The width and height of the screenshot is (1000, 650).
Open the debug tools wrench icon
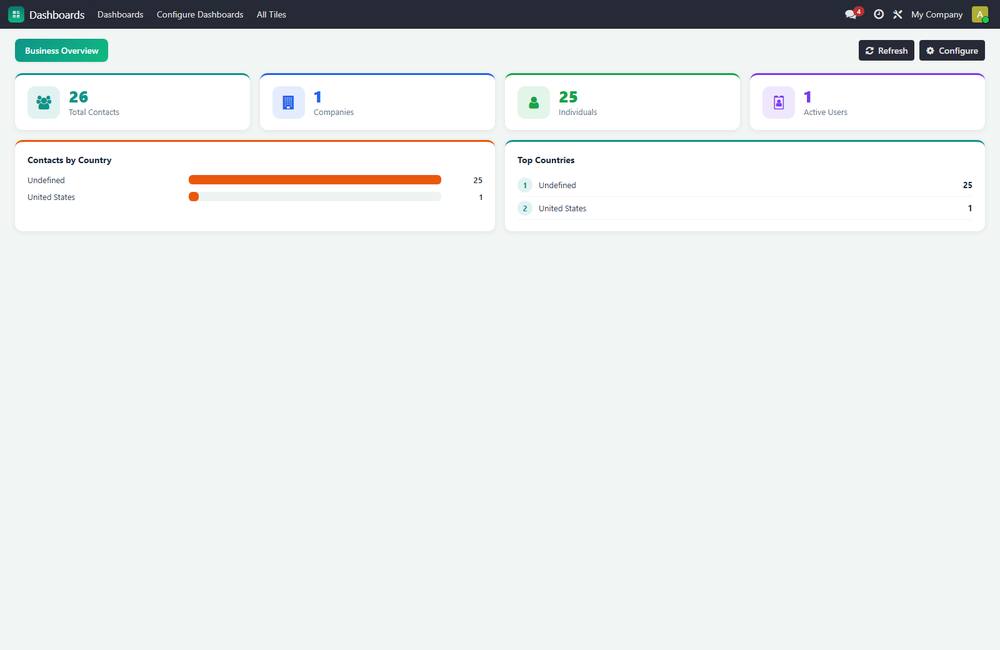(x=897, y=14)
